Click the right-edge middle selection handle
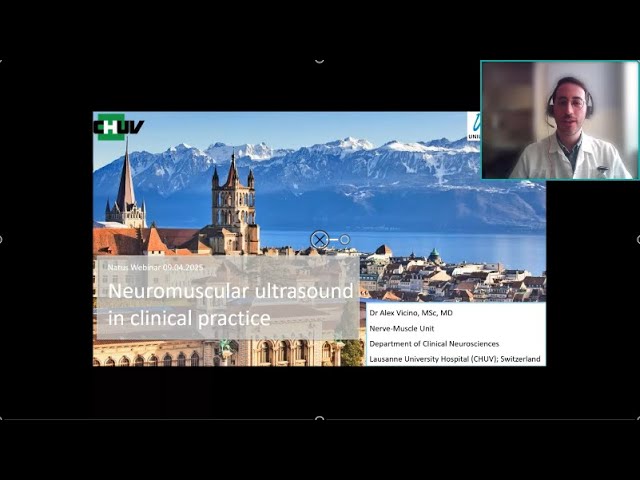Viewport: 640px width, 480px height. tap(638, 240)
